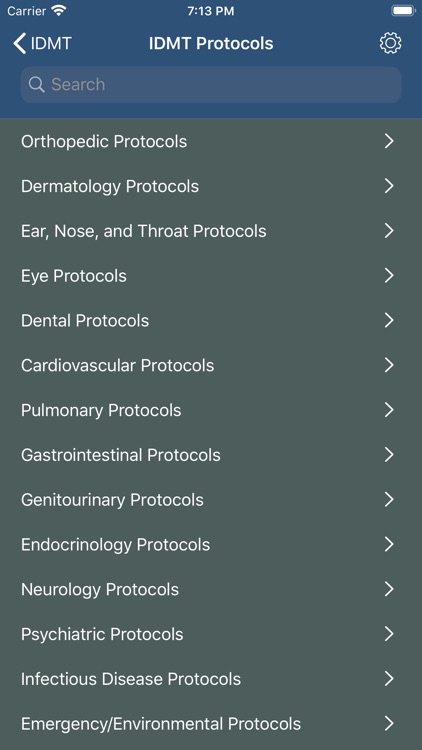
Task: Expand Eye Protocols chevron arrow
Action: click(389, 276)
